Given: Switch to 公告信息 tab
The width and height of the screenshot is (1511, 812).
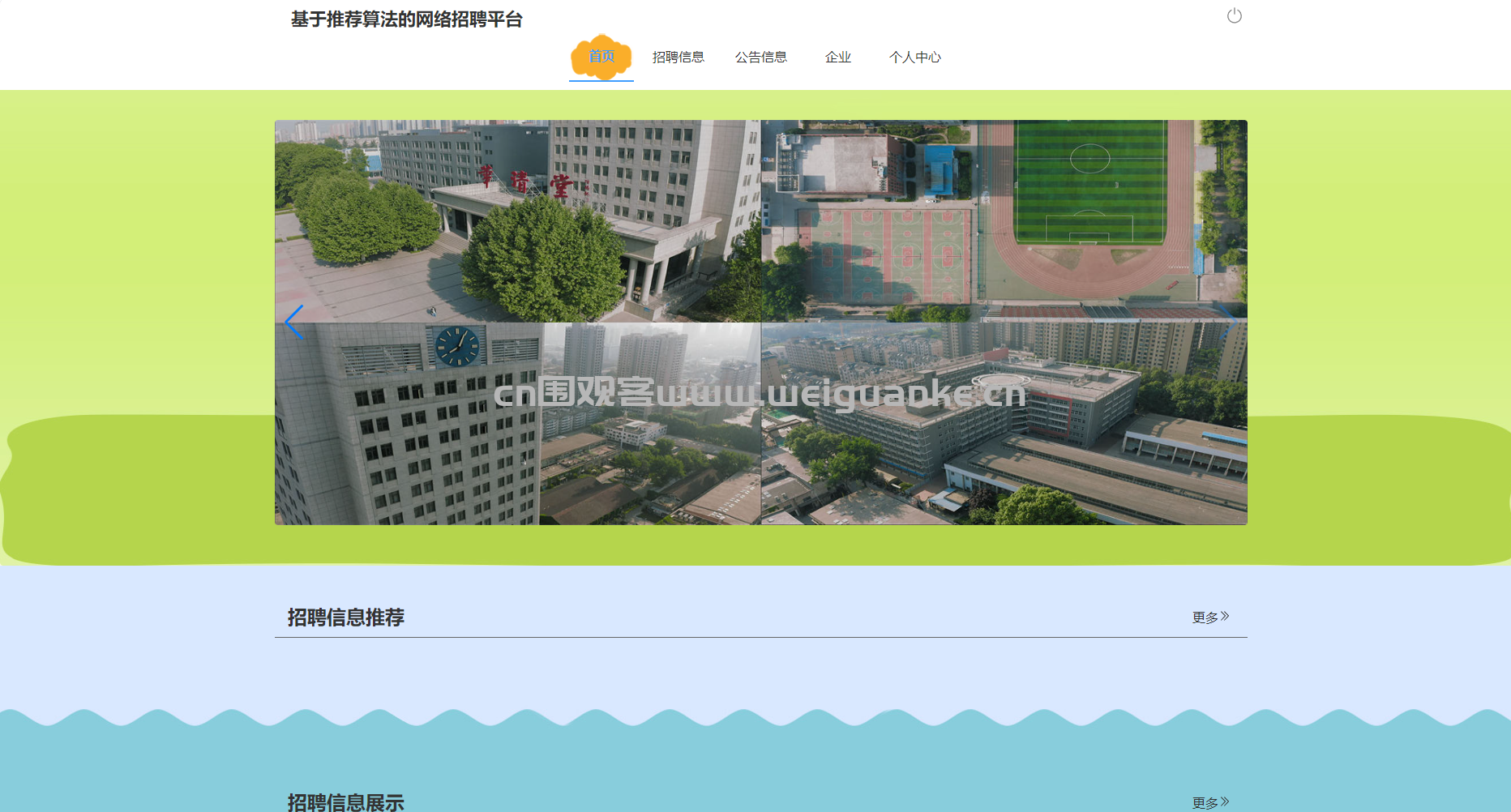Looking at the screenshot, I should pos(760,57).
